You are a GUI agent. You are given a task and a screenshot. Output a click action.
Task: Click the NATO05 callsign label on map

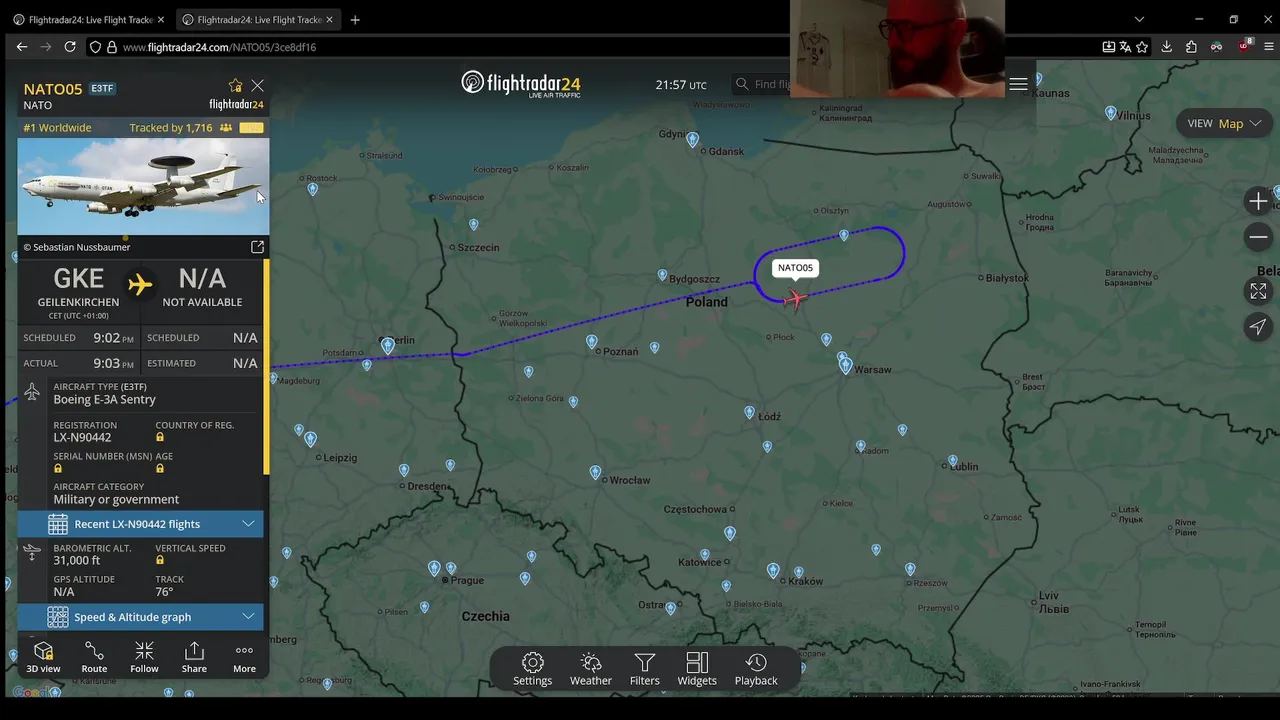click(x=796, y=268)
